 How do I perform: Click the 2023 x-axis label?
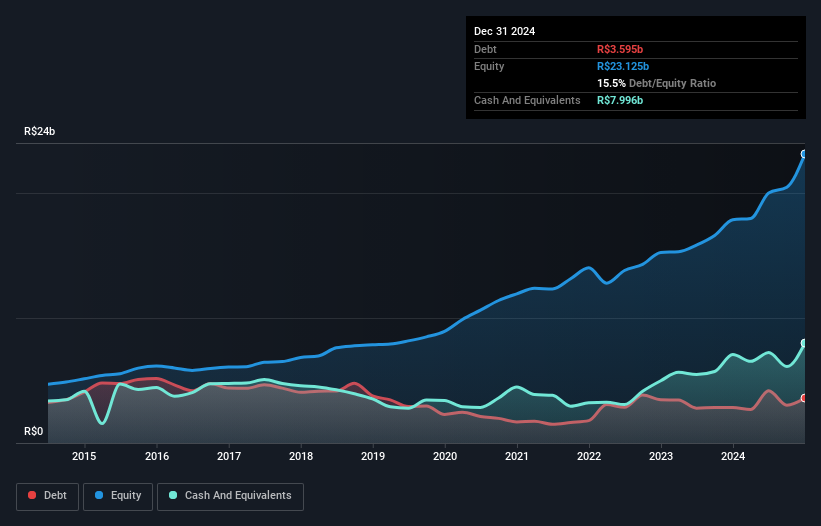point(661,456)
